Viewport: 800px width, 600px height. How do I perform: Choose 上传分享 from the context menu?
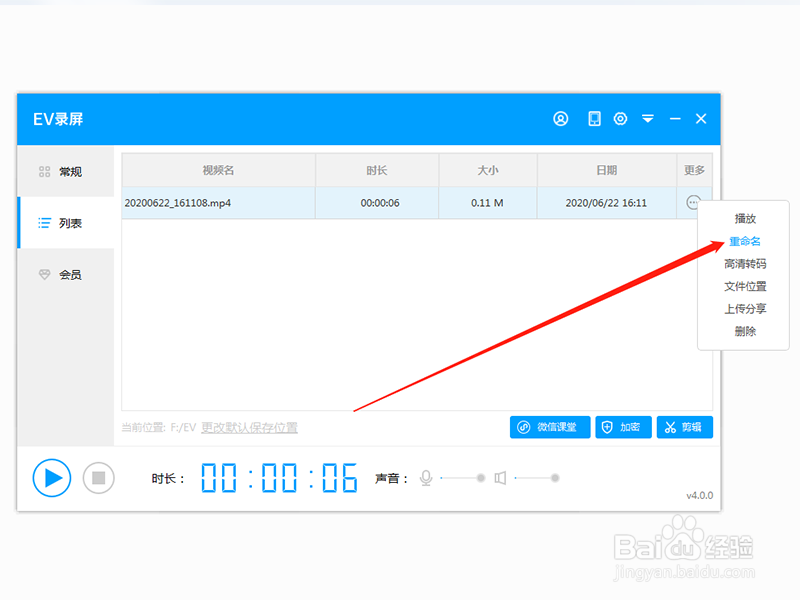click(x=745, y=309)
